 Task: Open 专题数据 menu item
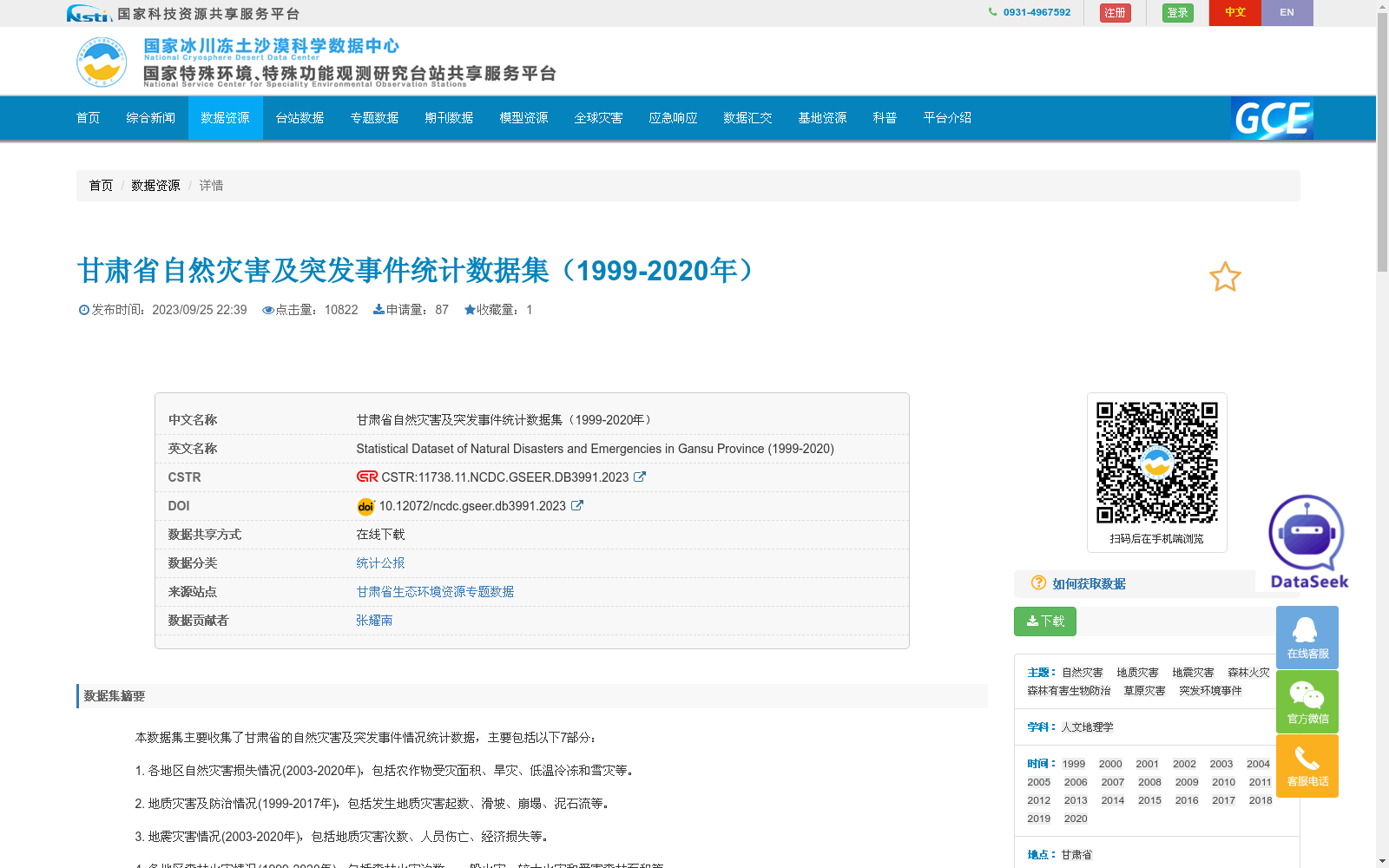pyautogui.click(x=375, y=118)
